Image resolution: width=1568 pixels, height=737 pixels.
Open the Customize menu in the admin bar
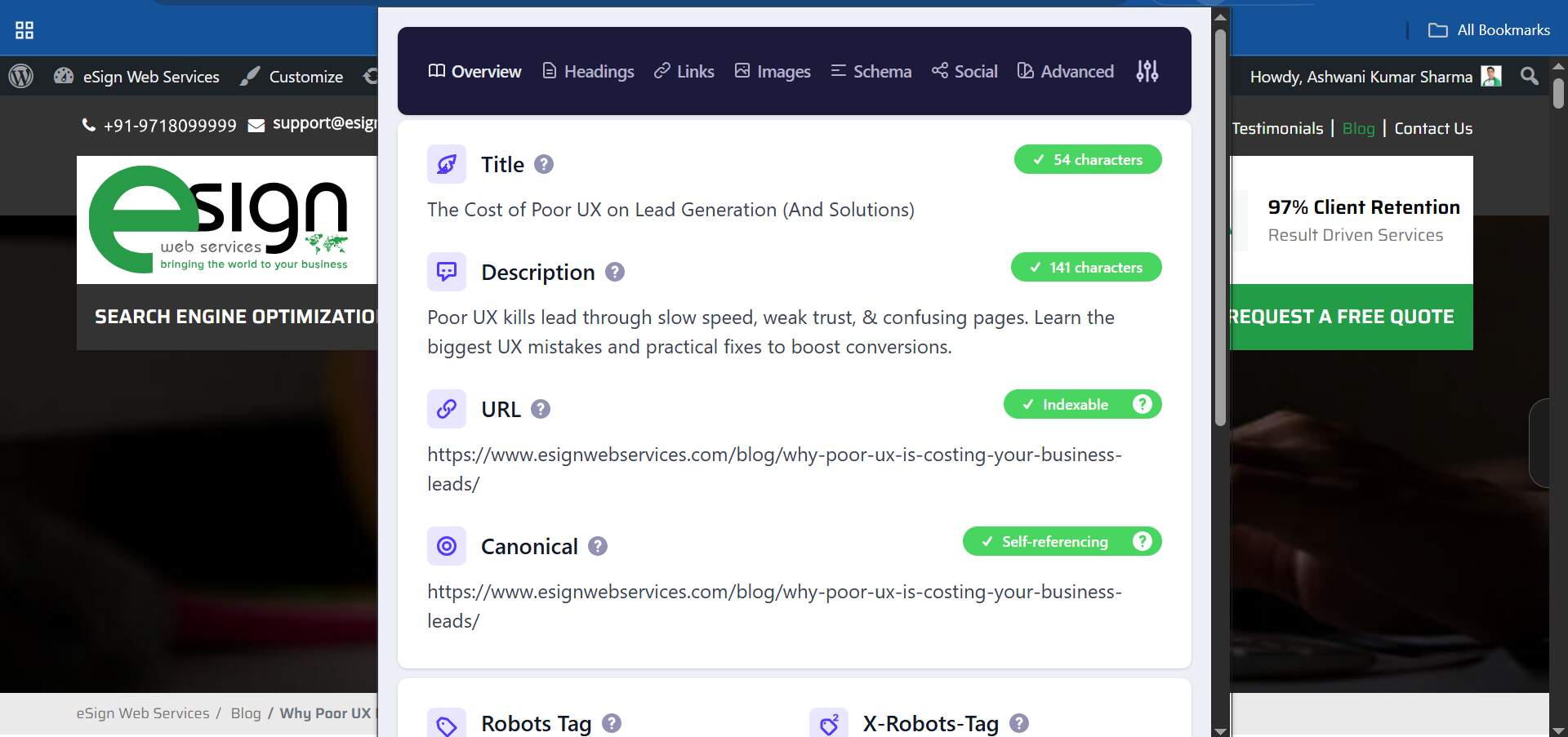point(305,76)
